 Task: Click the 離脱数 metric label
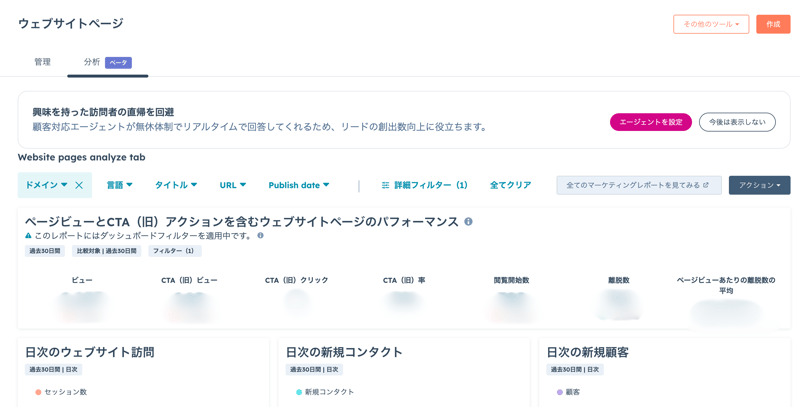click(619, 280)
